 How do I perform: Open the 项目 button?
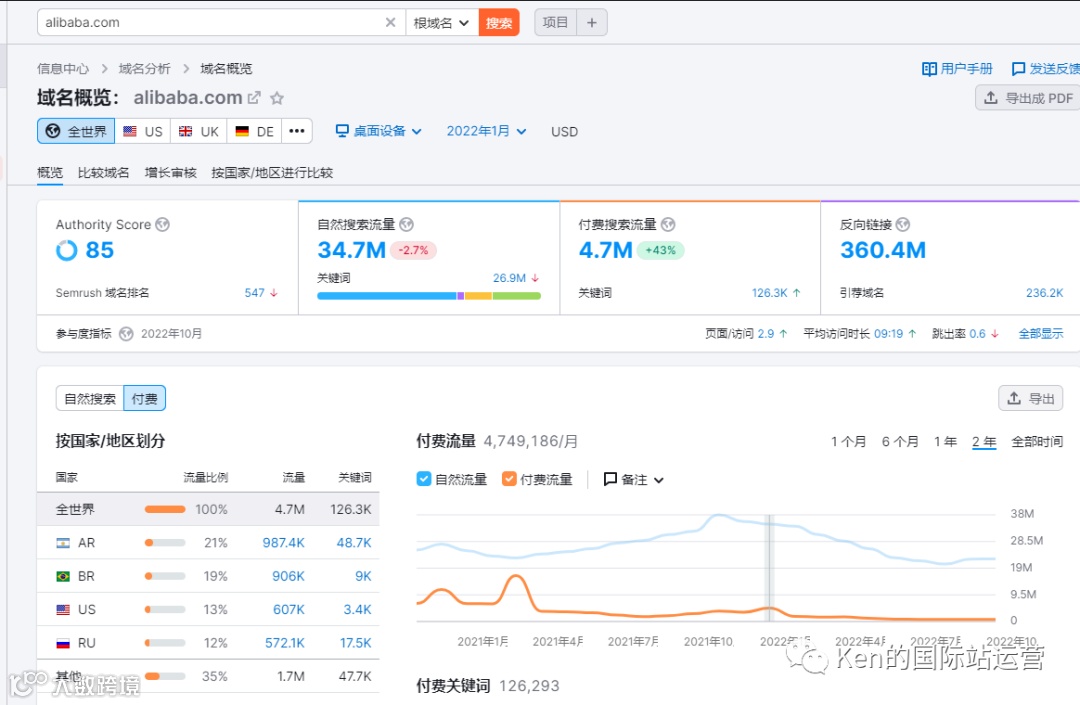555,23
